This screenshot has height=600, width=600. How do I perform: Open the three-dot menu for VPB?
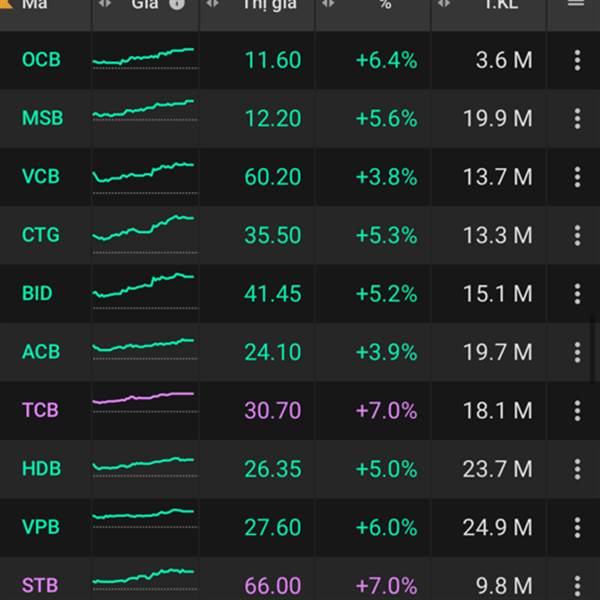tap(577, 527)
